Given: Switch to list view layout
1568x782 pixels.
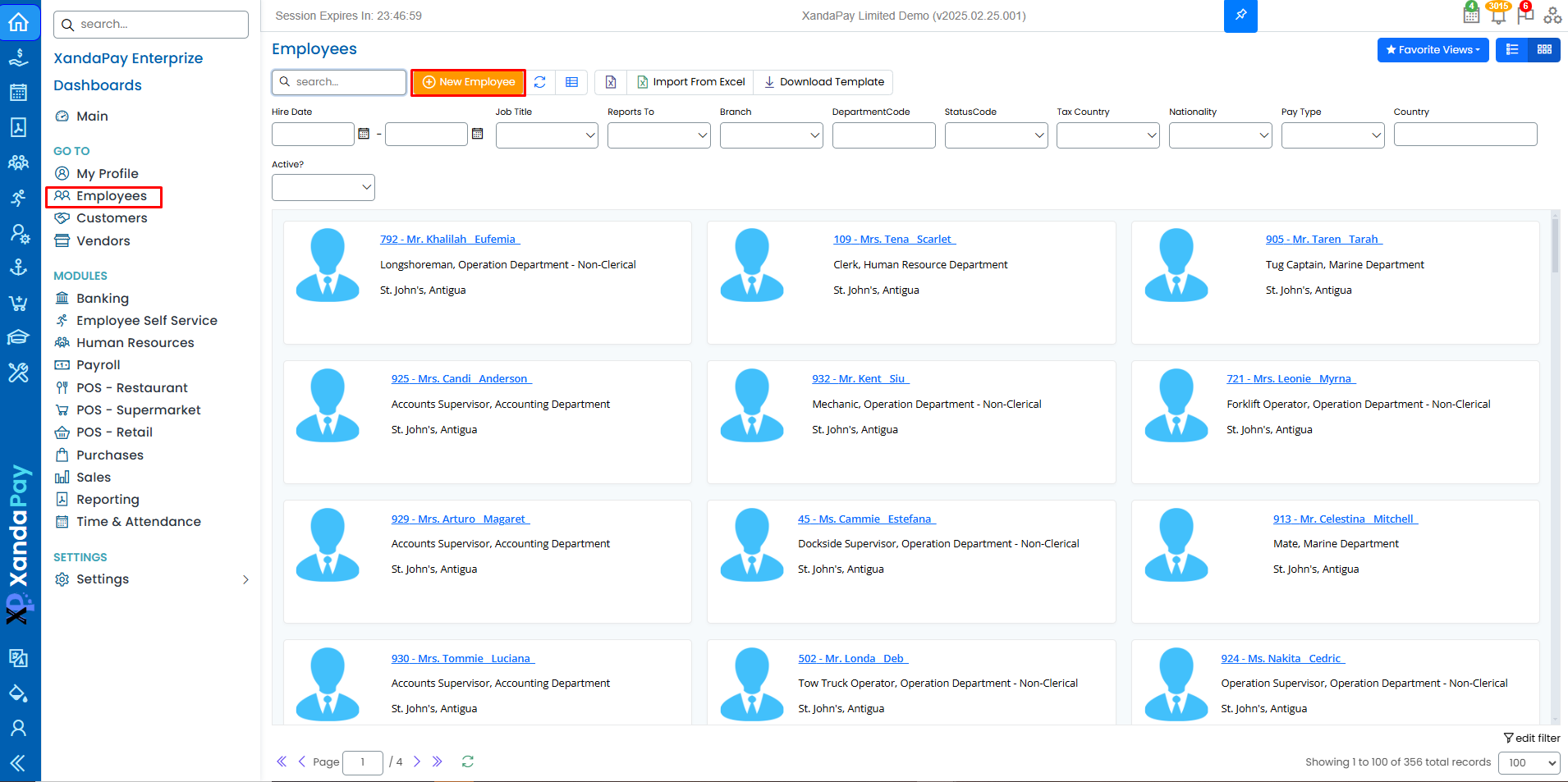Looking at the screenshot, I should tap(1512, 50).
